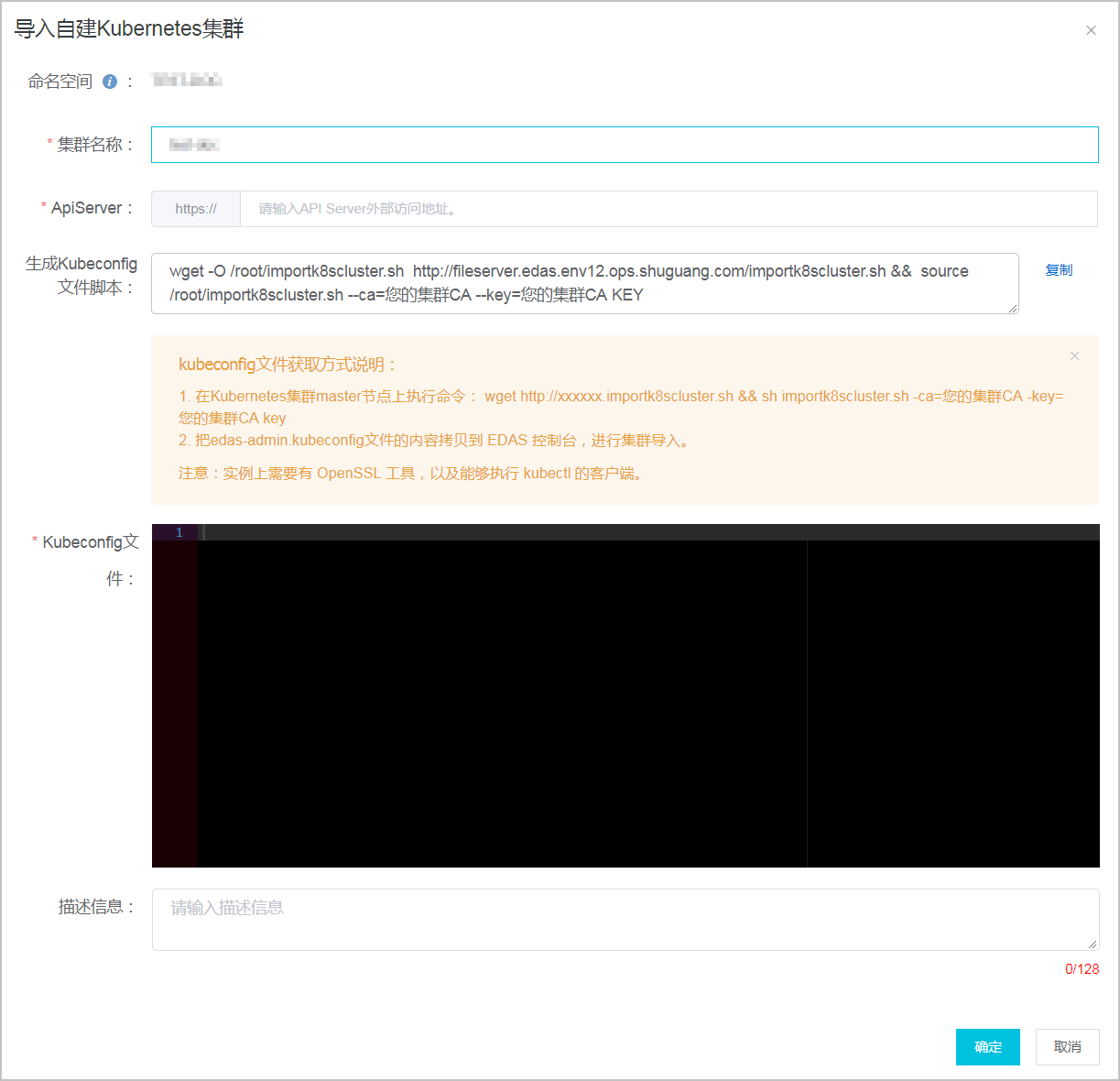1120x1081 pixels.
Task: Click the description box resize handle
Action: coord(1093,945)
